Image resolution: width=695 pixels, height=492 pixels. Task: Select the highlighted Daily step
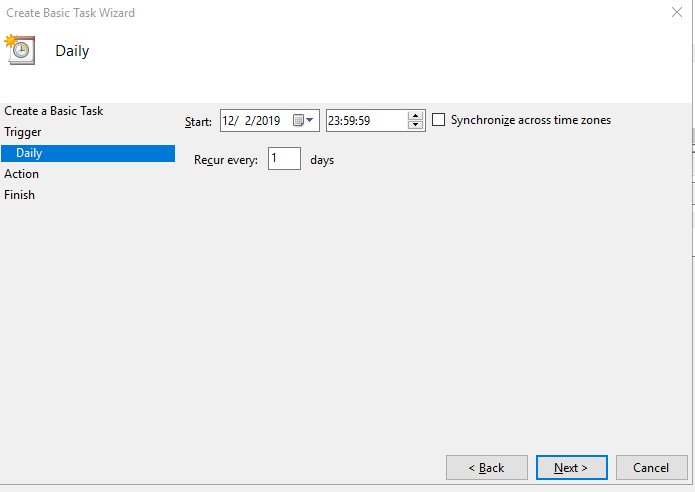pos(30,153)
